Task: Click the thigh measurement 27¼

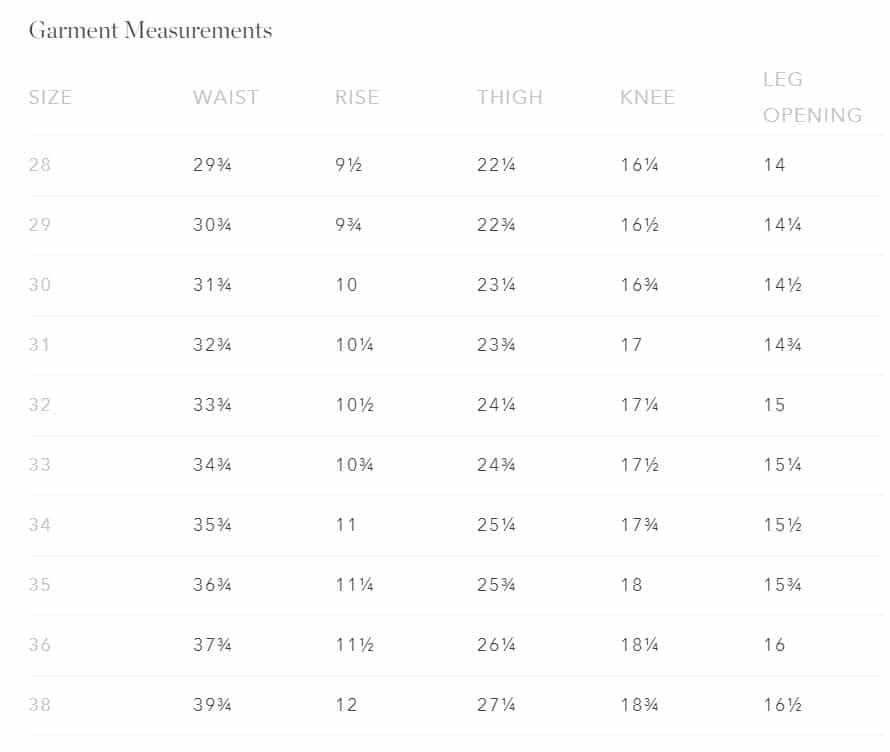Action: (x=496, y=705)
